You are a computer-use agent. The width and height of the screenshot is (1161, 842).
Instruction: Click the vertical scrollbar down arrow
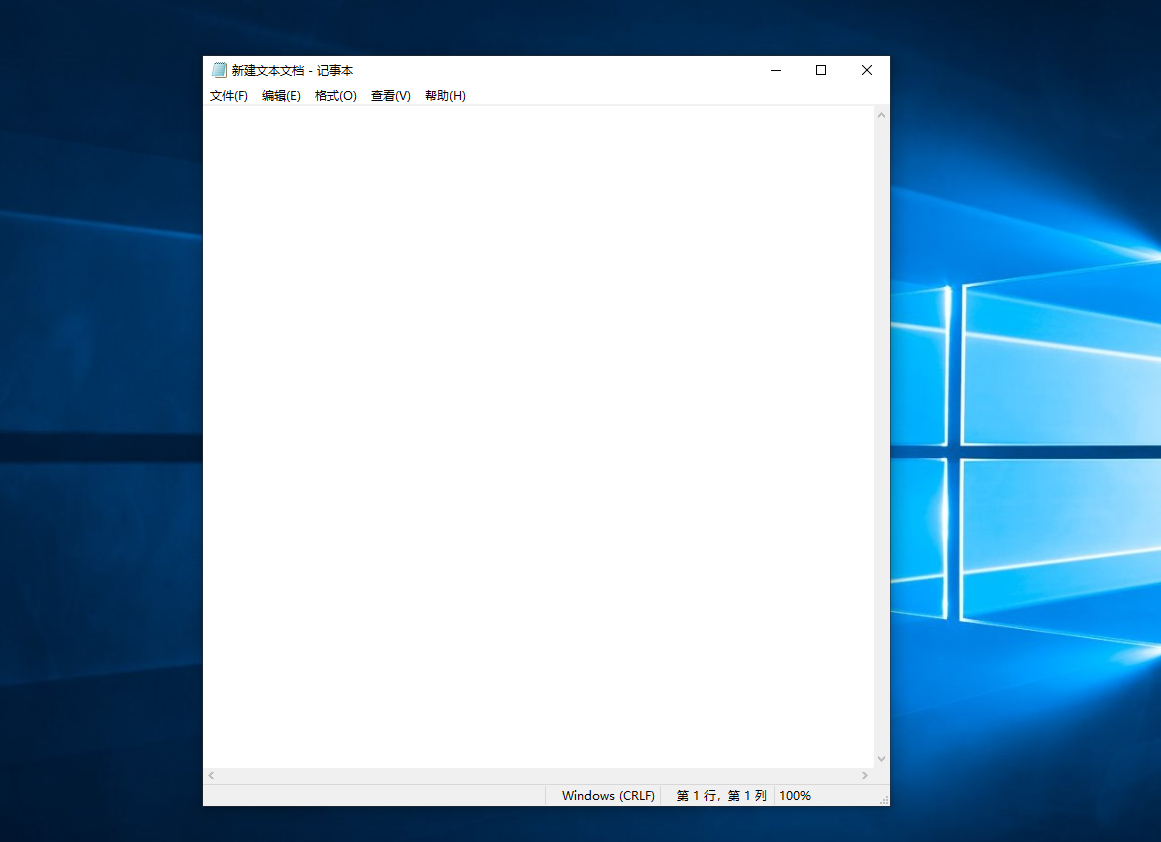(x=881, y=759)
